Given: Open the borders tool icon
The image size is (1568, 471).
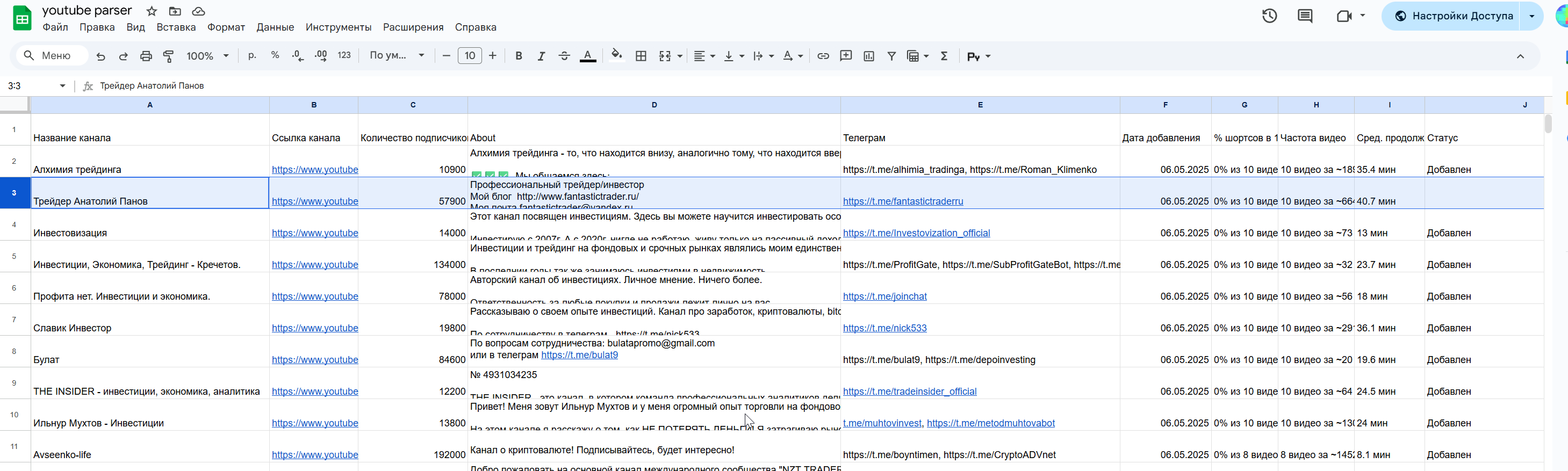Looking at the screenshot, I should click(641, 56).
